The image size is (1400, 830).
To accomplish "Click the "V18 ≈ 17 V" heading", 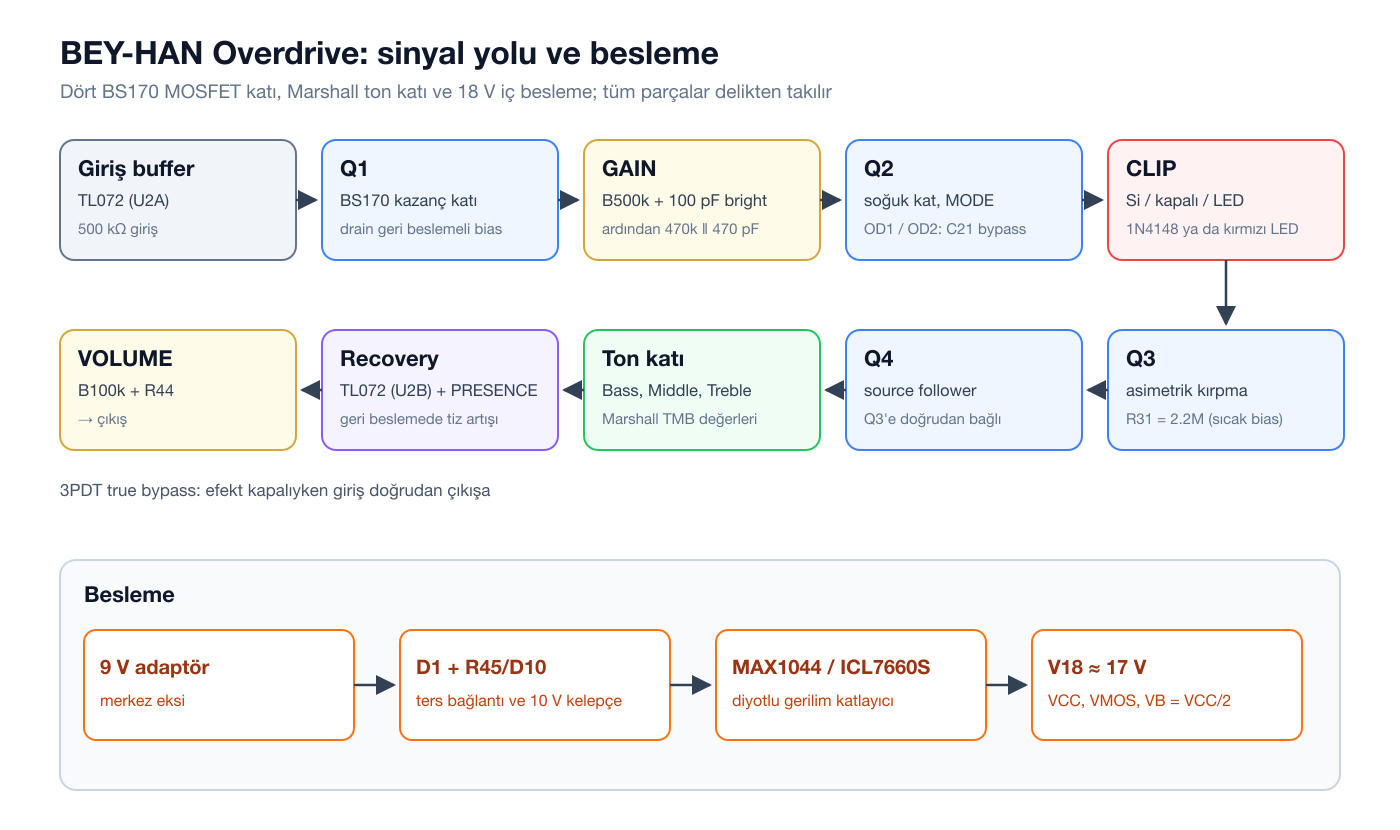I will [1098, 667].
